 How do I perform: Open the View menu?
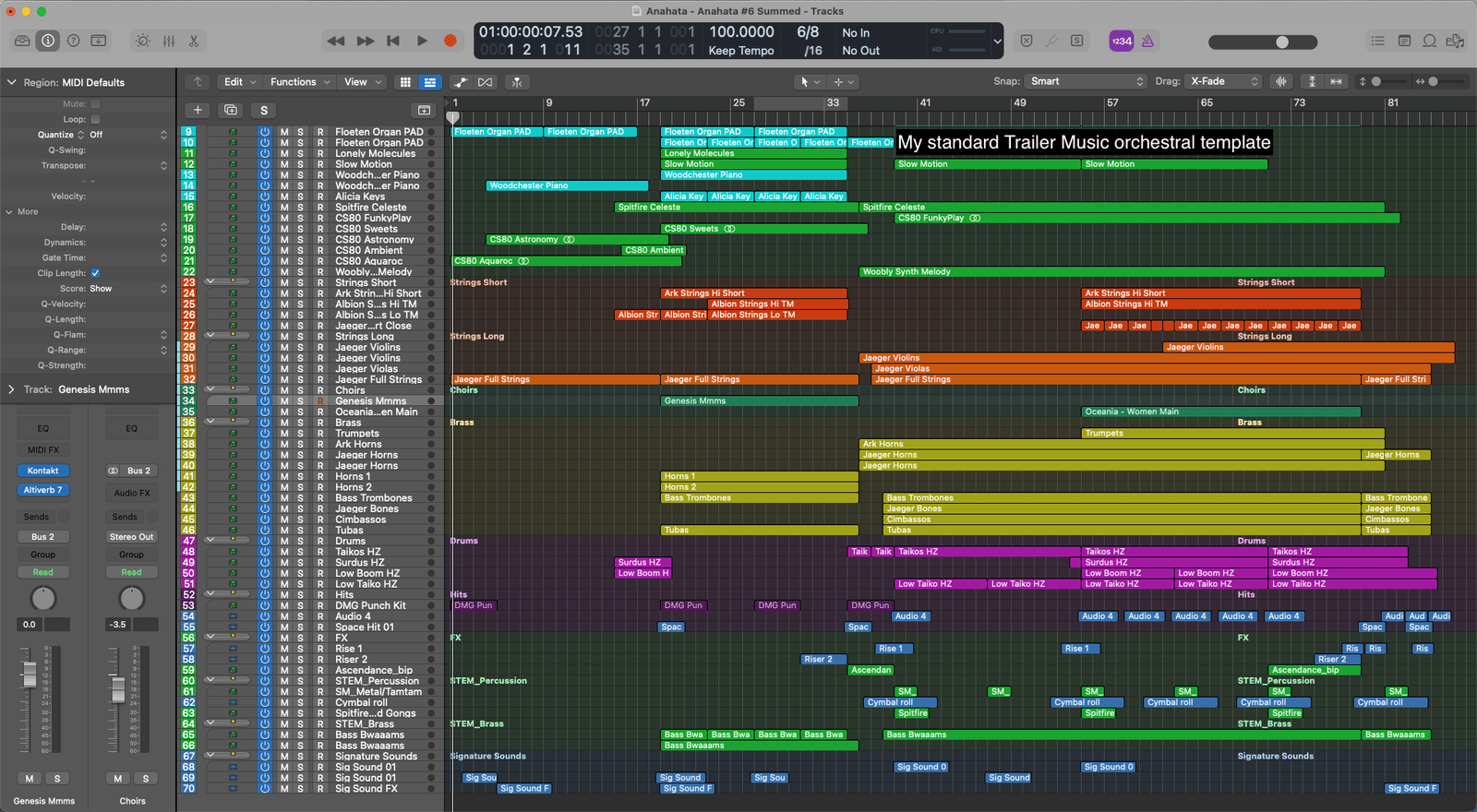362,82
